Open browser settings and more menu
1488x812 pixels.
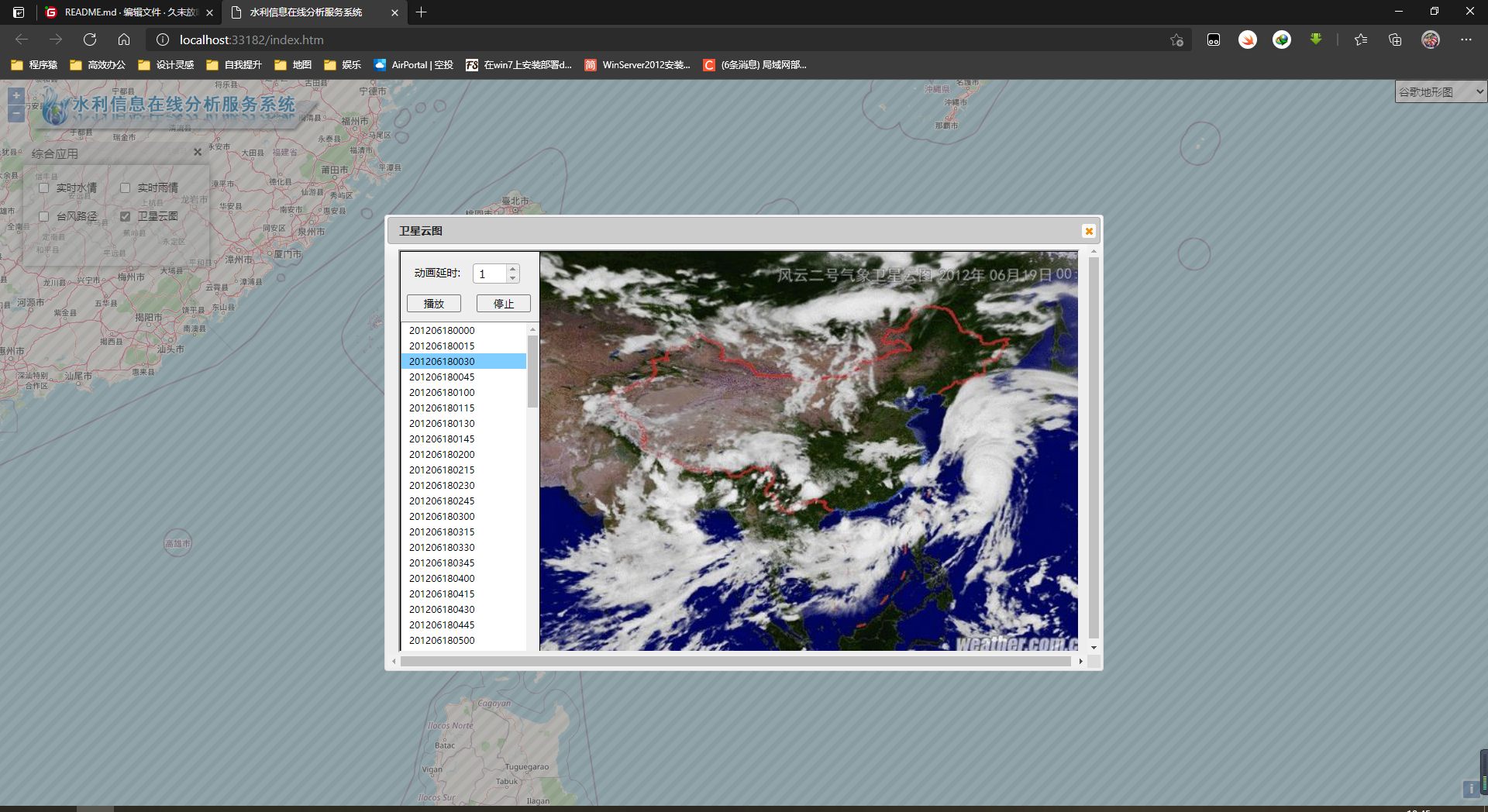[x=1466, y=40]
